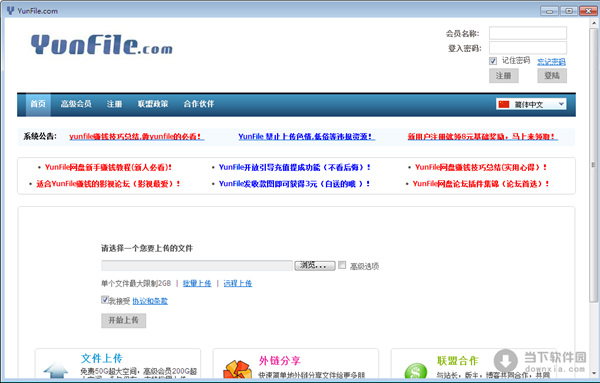Open the 协议和条款 terms link
This screenshot has height=383, width=600.
point(150,301)
